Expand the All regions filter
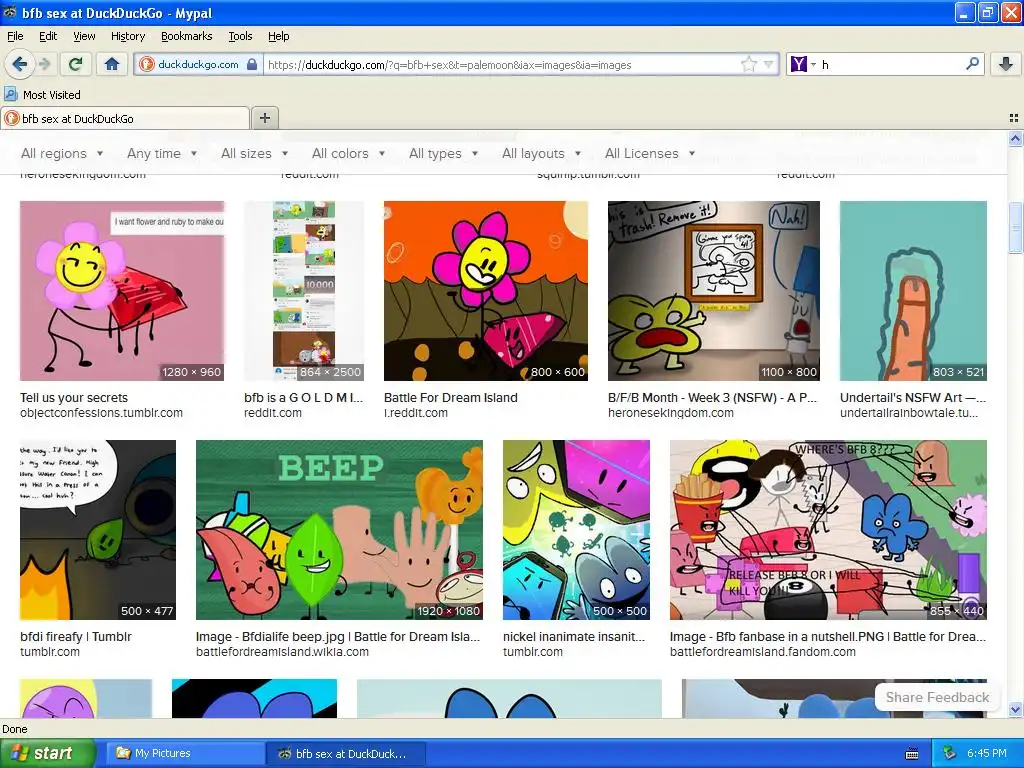The width and height of the screenshot is (1024, 768). click(x=62, y=153)
